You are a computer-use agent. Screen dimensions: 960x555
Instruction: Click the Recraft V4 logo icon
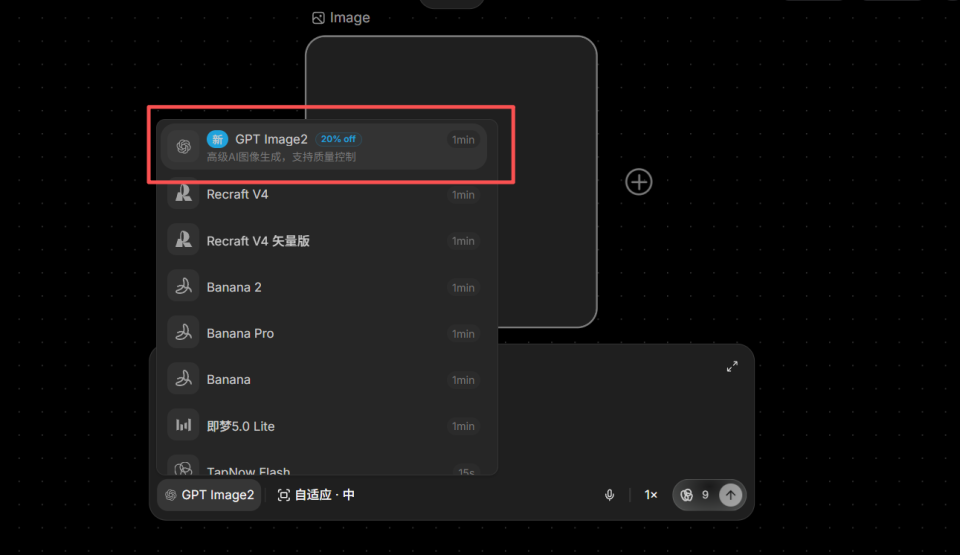[183, 194]
